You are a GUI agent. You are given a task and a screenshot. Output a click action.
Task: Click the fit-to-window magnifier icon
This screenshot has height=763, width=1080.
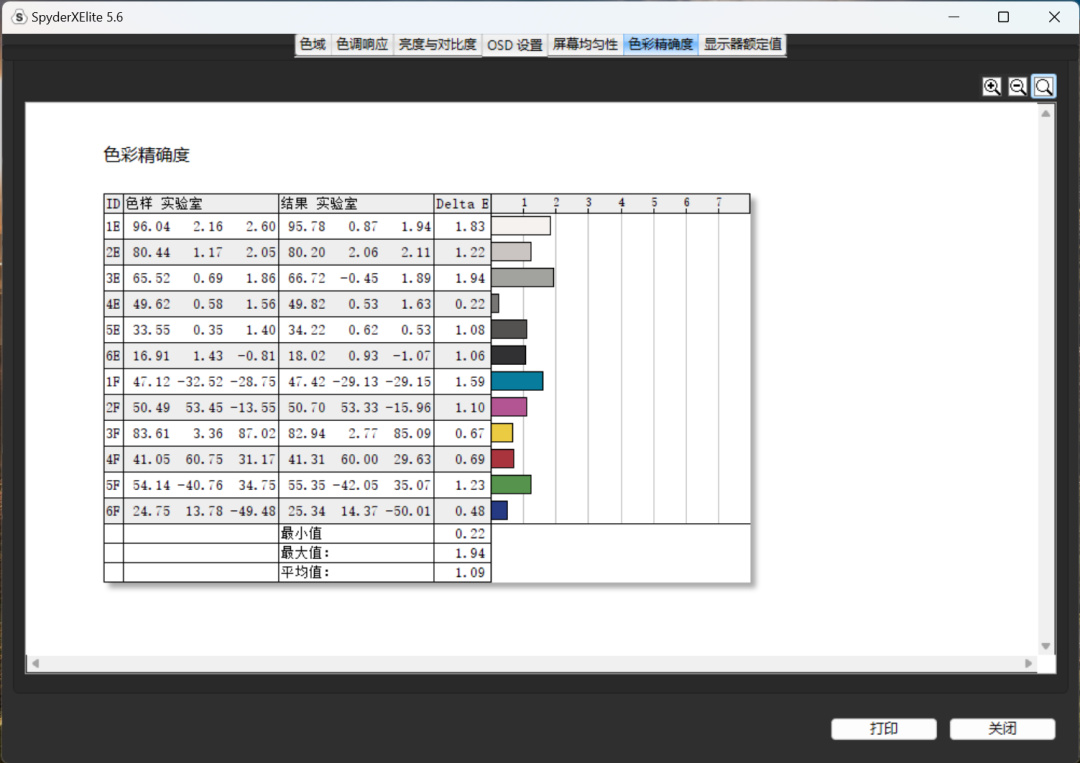click(1043, 87)
